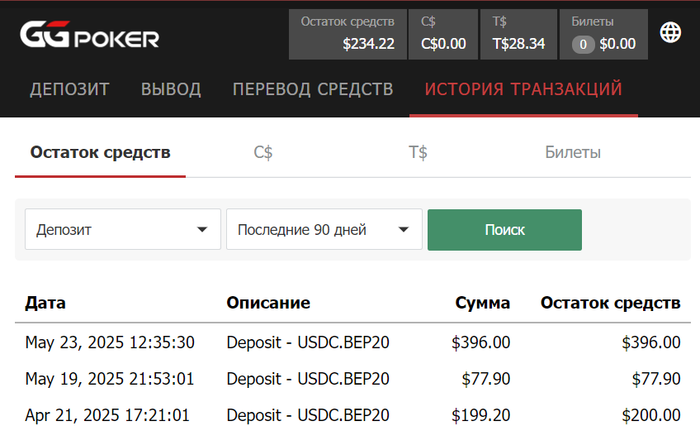
Task: Select the May 23, 2025 deposit row
Action: tap(352, 342)
